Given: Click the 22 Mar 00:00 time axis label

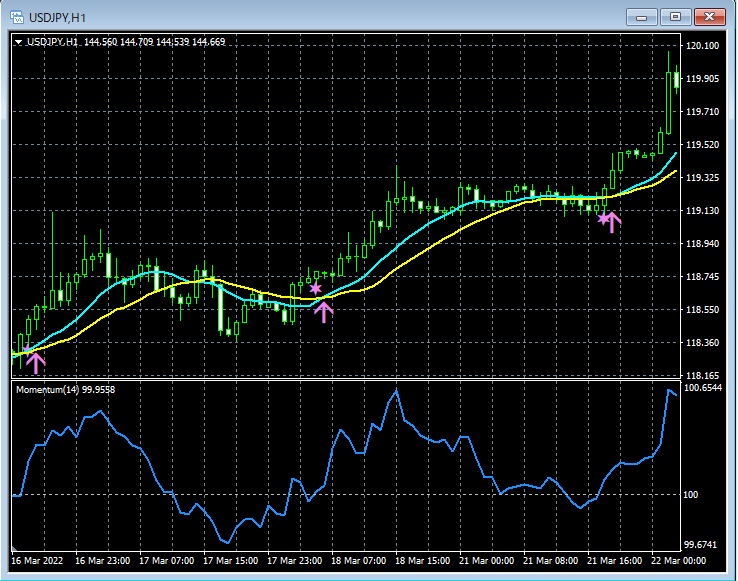Looking at the screenshot, I should (x=679, y=561).
